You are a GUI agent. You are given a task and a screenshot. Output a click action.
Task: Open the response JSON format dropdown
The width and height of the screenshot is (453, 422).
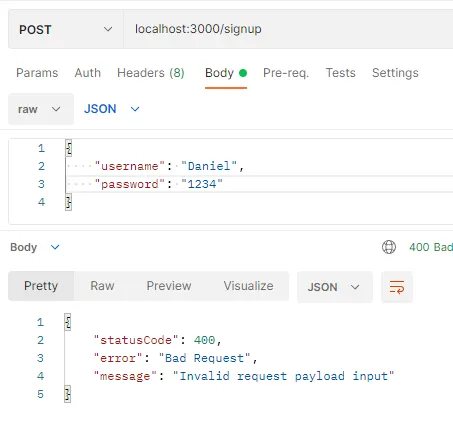click(x=335, y=287)
